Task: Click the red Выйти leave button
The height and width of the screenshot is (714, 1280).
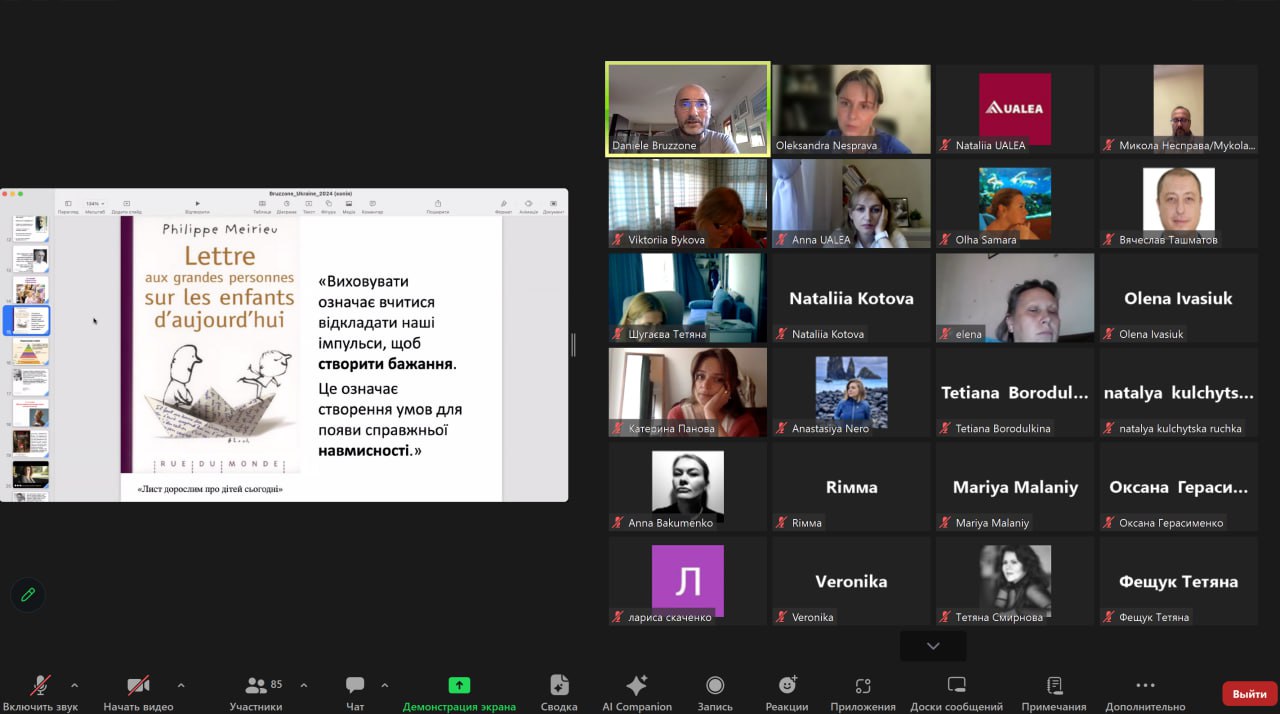Action: click(x=1249, y=693)
